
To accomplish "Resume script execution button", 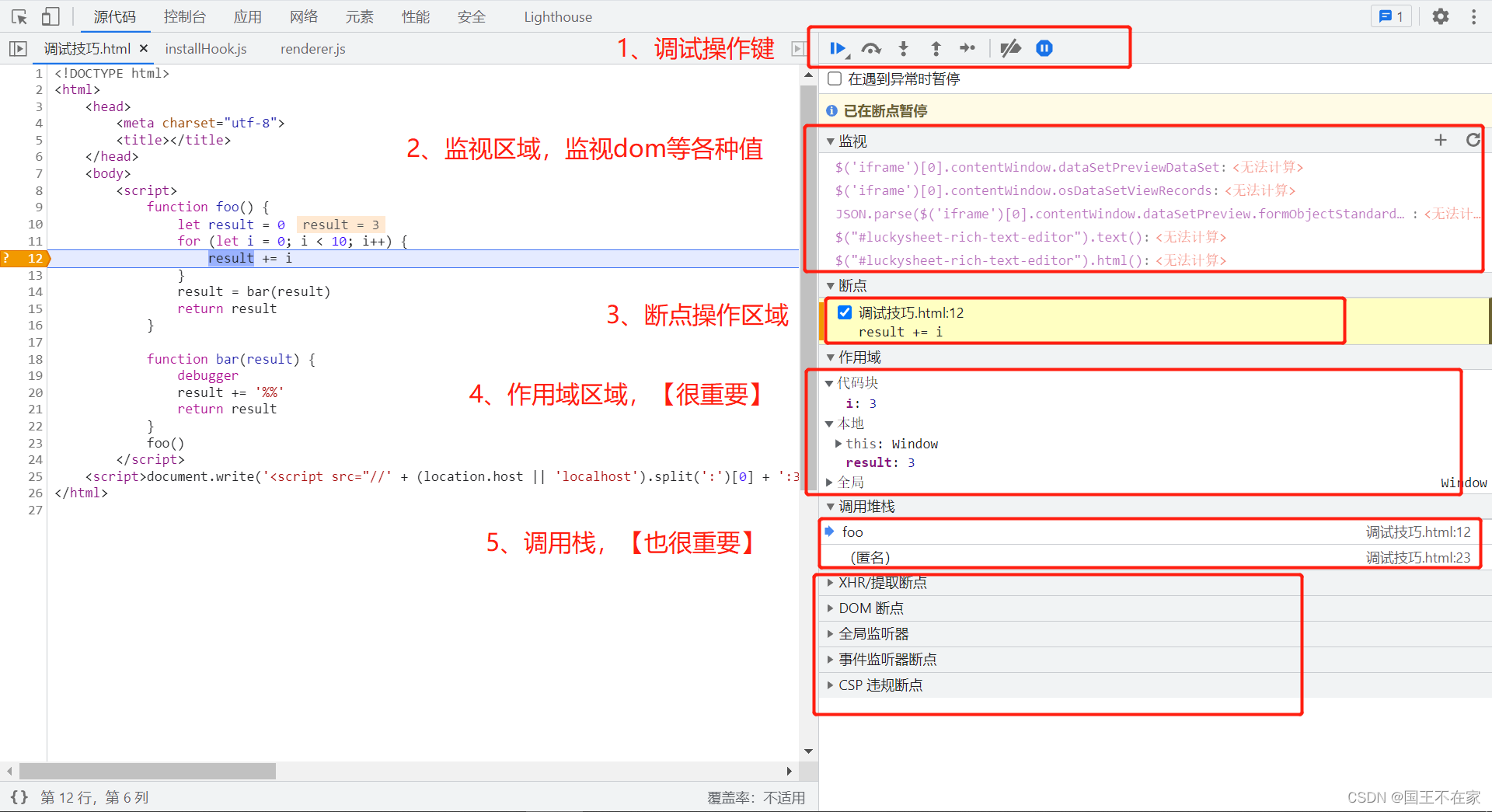I will coord(838,48).
